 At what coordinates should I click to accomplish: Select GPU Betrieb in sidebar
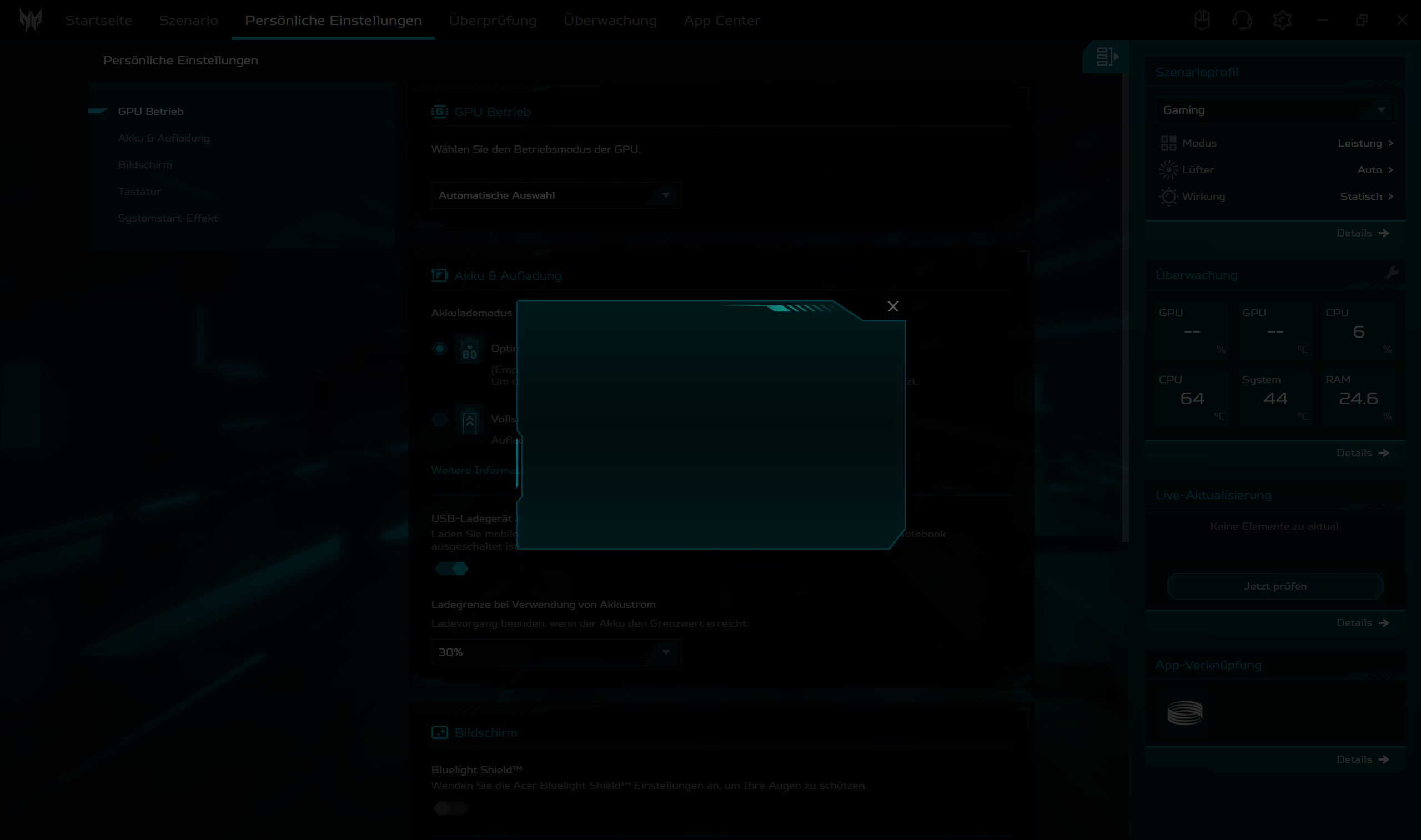pyautogui.click(x=150, y=112)
